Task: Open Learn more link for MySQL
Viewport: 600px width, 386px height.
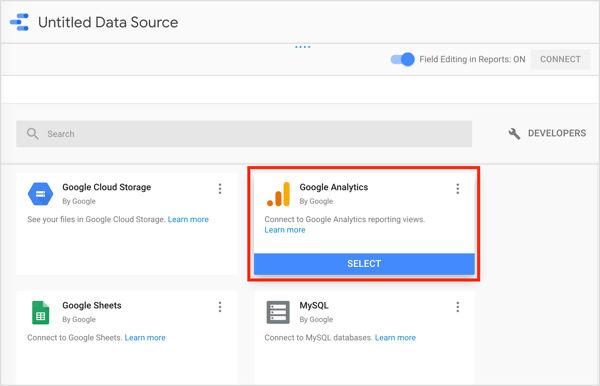Action: click(x=395, y=337)
